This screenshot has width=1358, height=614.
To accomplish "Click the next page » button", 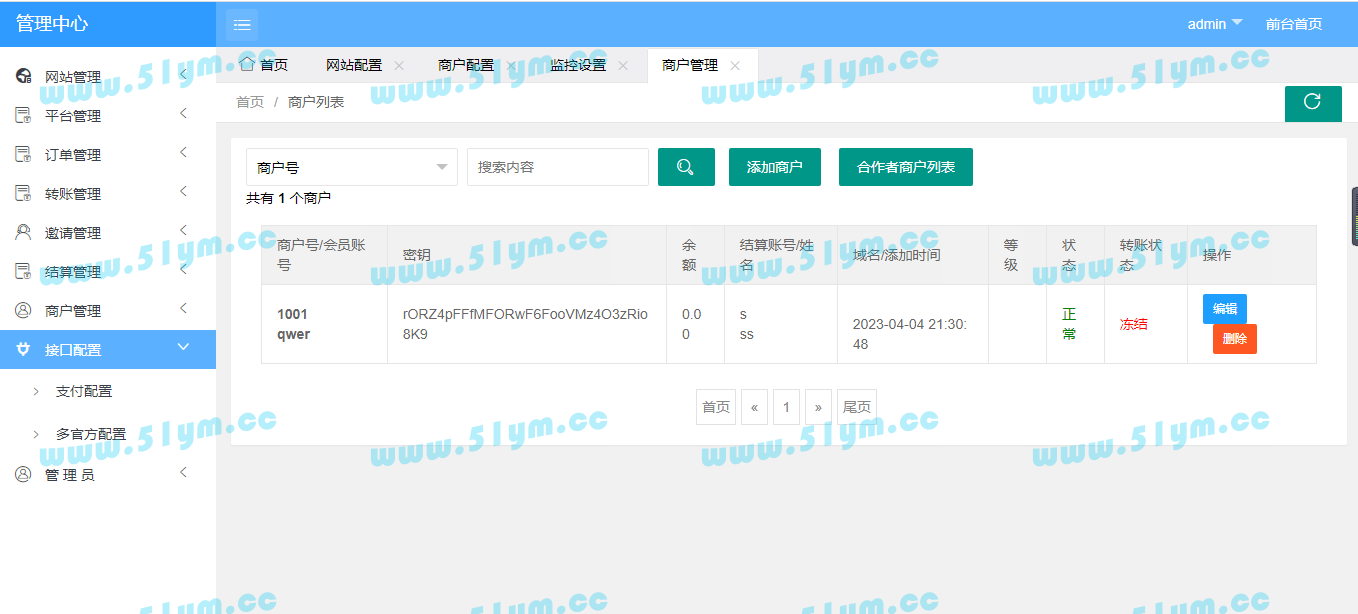I will tap(818, 407).
